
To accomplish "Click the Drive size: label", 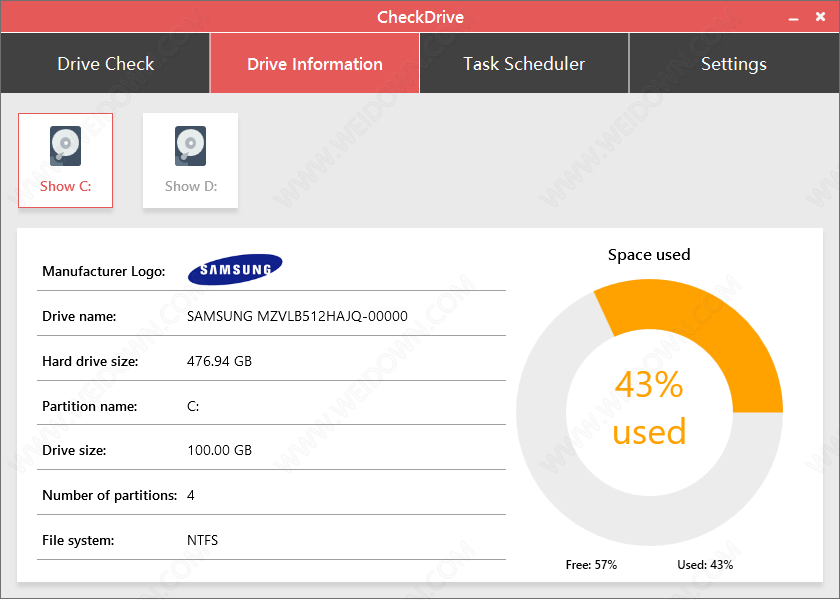I will pos(74,450).
